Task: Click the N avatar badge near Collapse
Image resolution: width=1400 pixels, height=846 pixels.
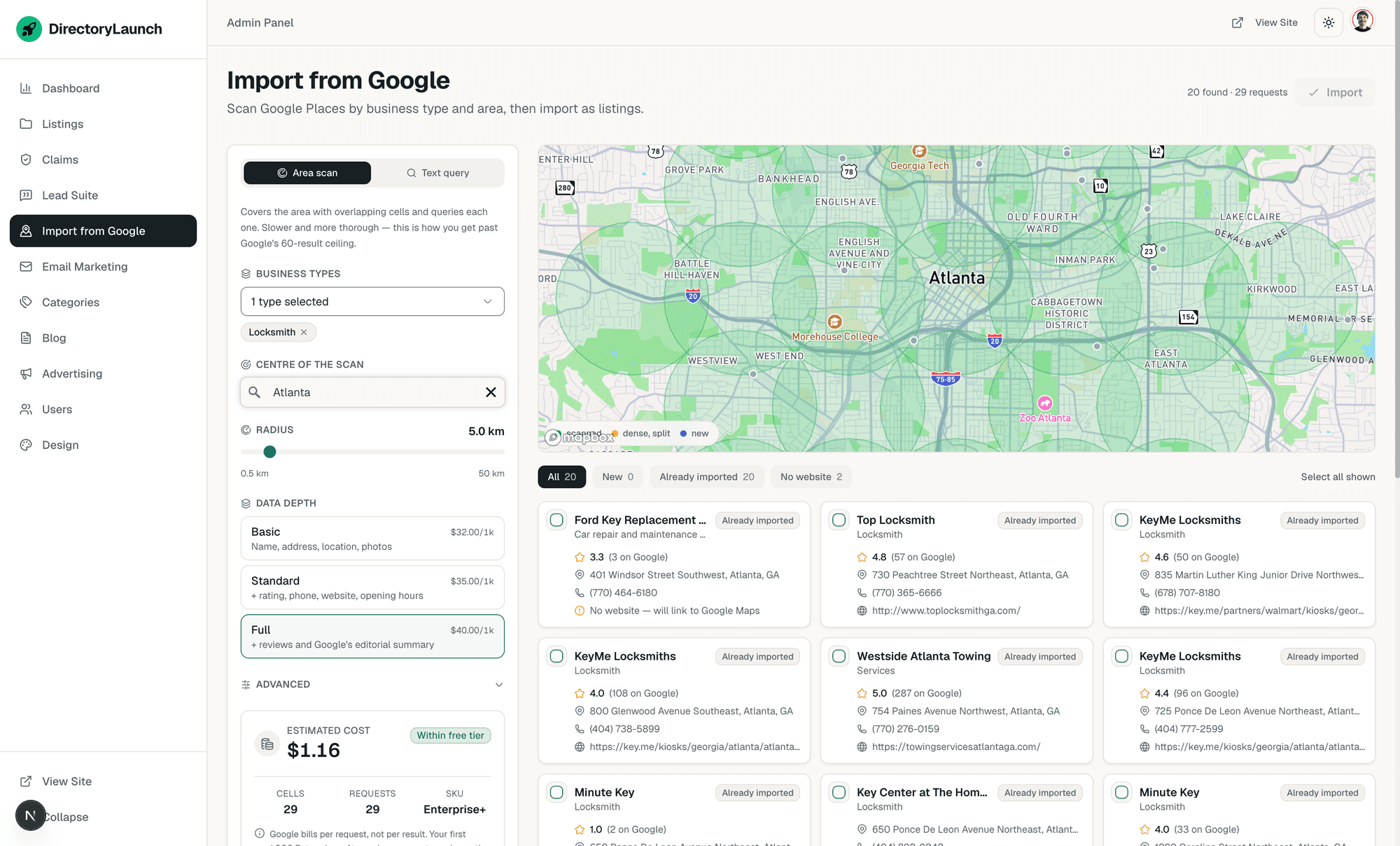Action: pyautogui.click(x=30, y=816)
